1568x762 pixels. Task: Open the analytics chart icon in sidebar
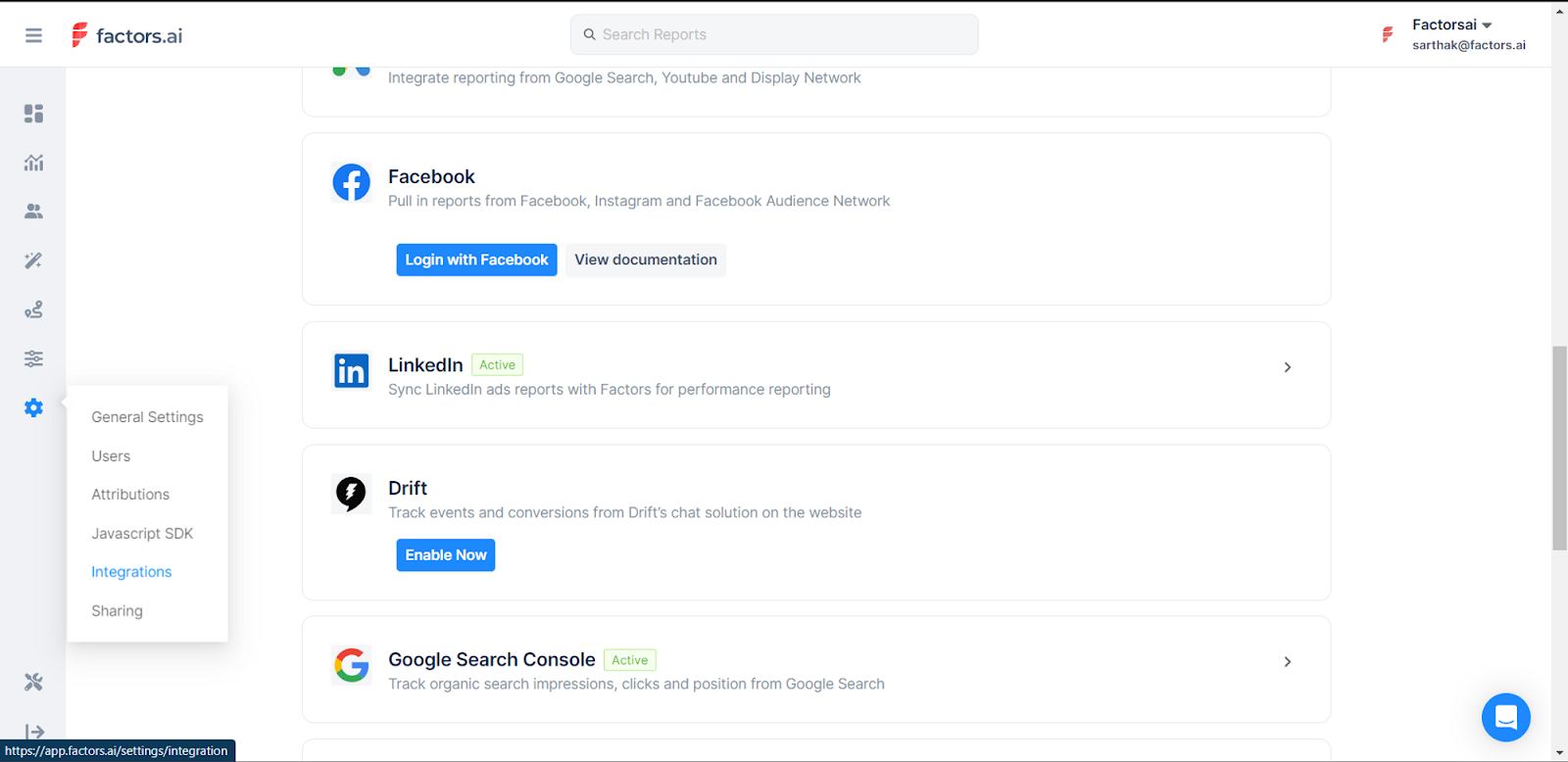(33, 163)
